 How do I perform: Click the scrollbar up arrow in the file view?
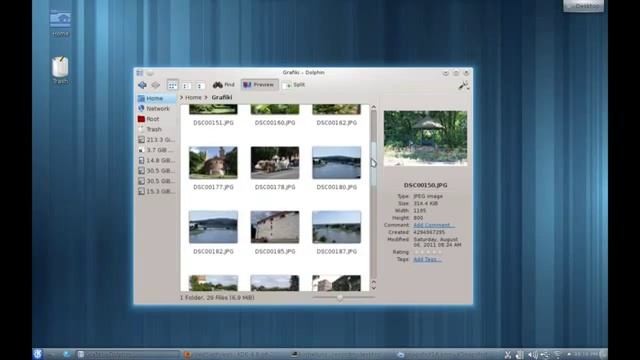373,107
